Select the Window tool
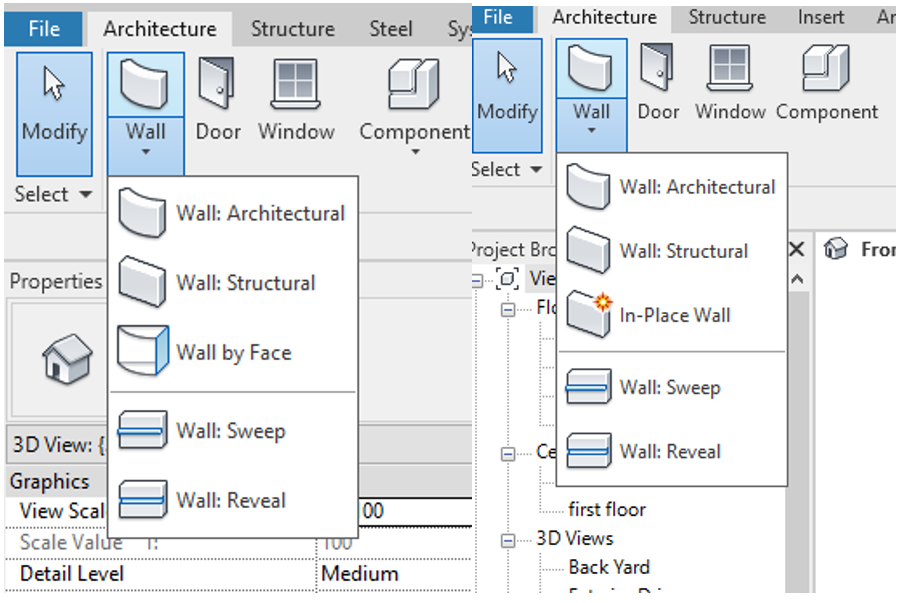Screen dimensions: 903x603 click(x=296, y=95)
